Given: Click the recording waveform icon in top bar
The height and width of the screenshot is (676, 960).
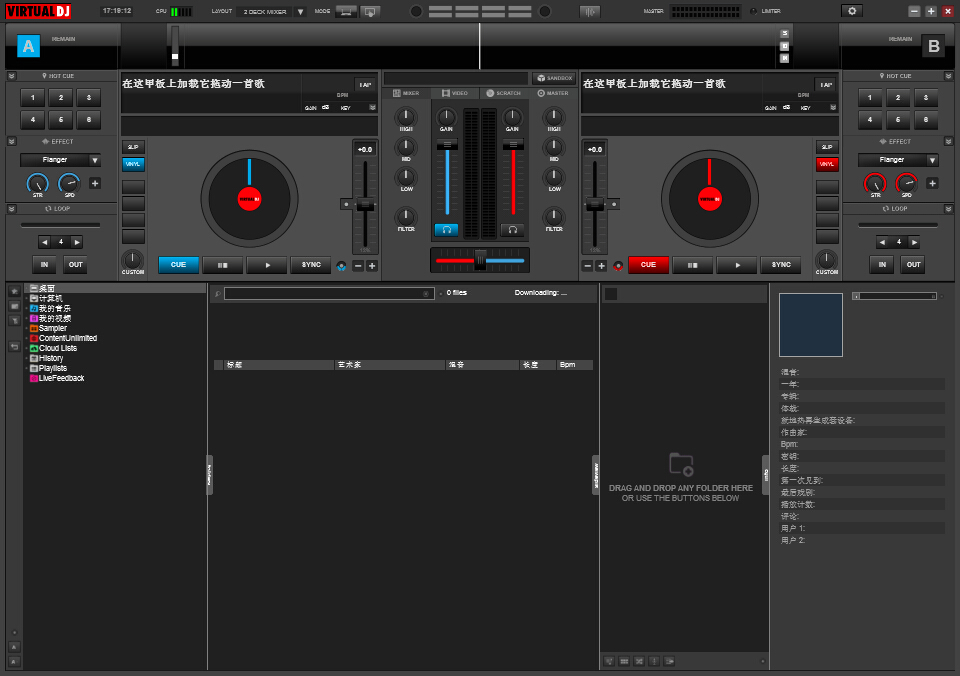Looking at the screenshot, I should [590, 11].
